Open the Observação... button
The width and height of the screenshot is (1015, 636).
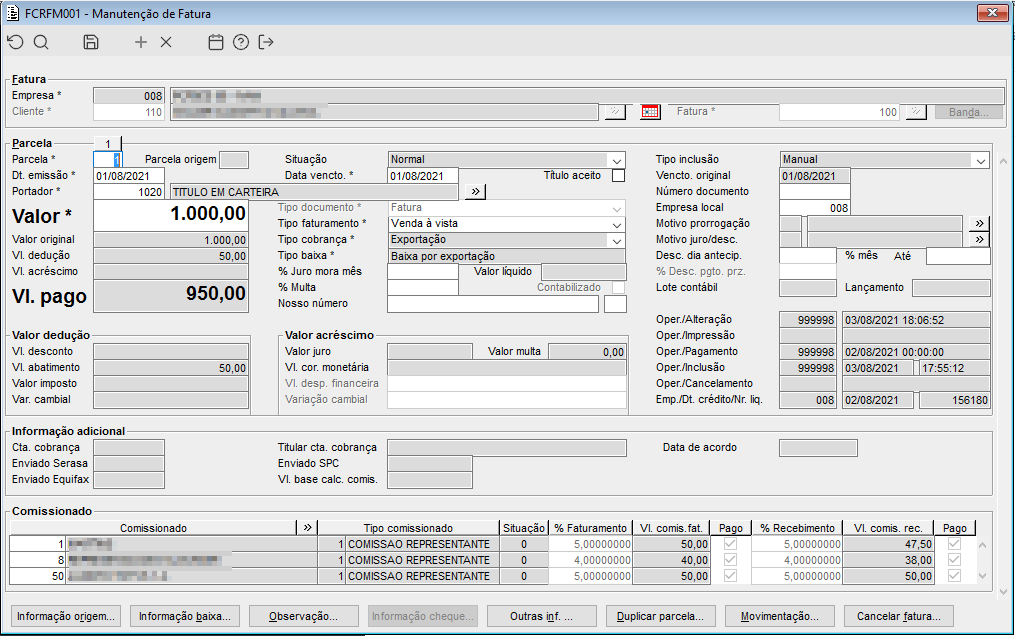304,616
